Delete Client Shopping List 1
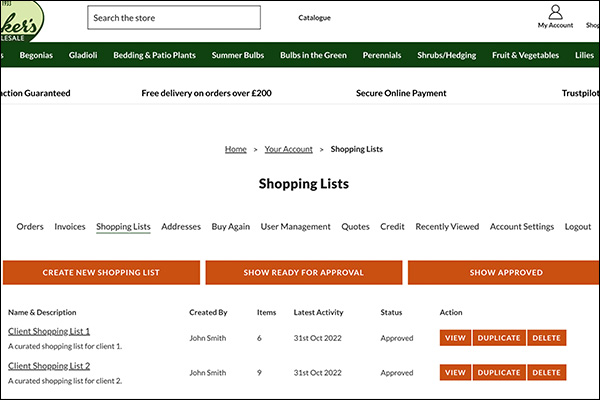Viewport: 600px width, 400px height. [x=546, y=338]
